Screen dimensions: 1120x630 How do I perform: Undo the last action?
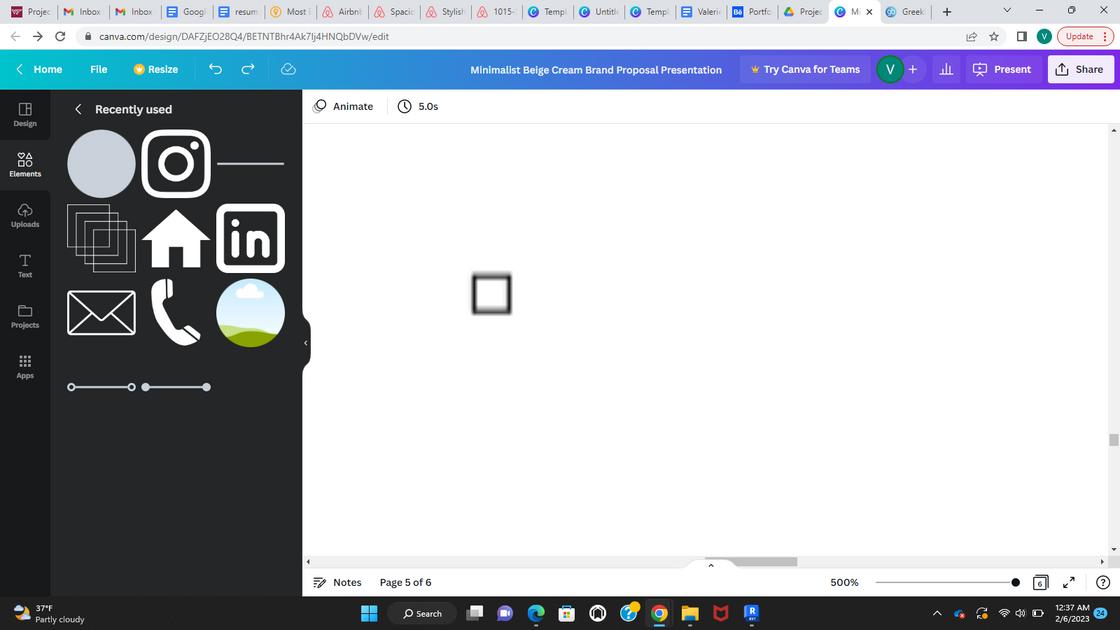coord(215,69)
